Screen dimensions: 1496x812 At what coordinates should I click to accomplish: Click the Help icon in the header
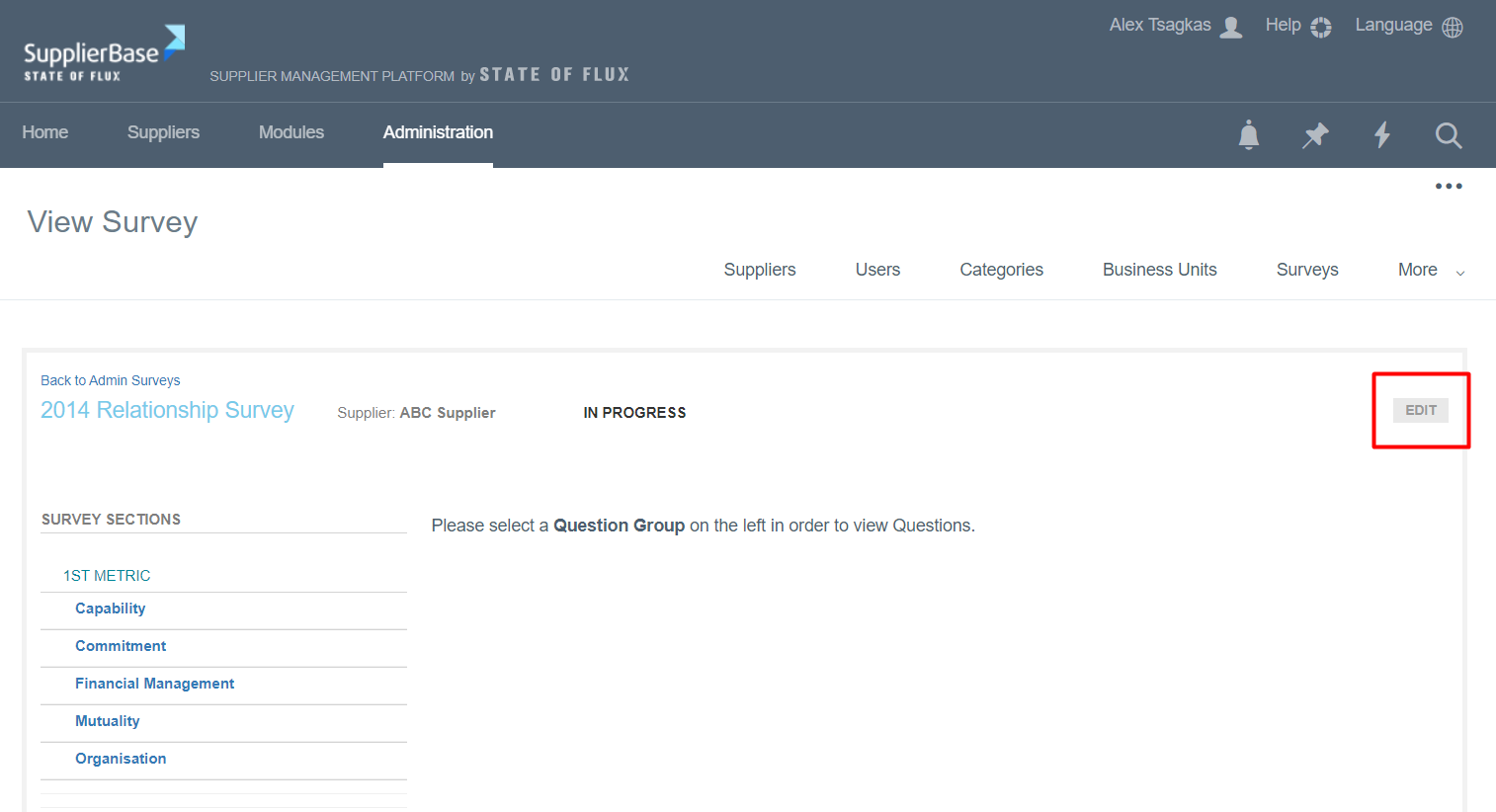coord(1320,26)
